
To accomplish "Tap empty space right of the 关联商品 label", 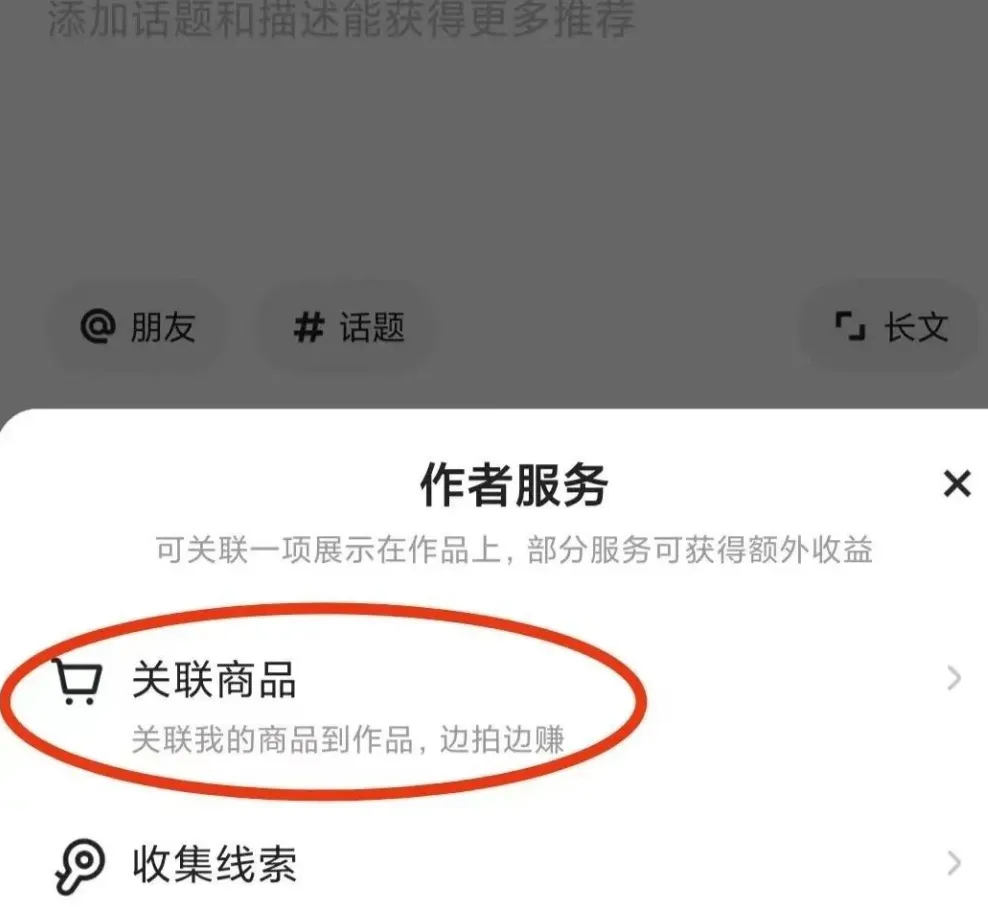I will (x=788, y=679).
